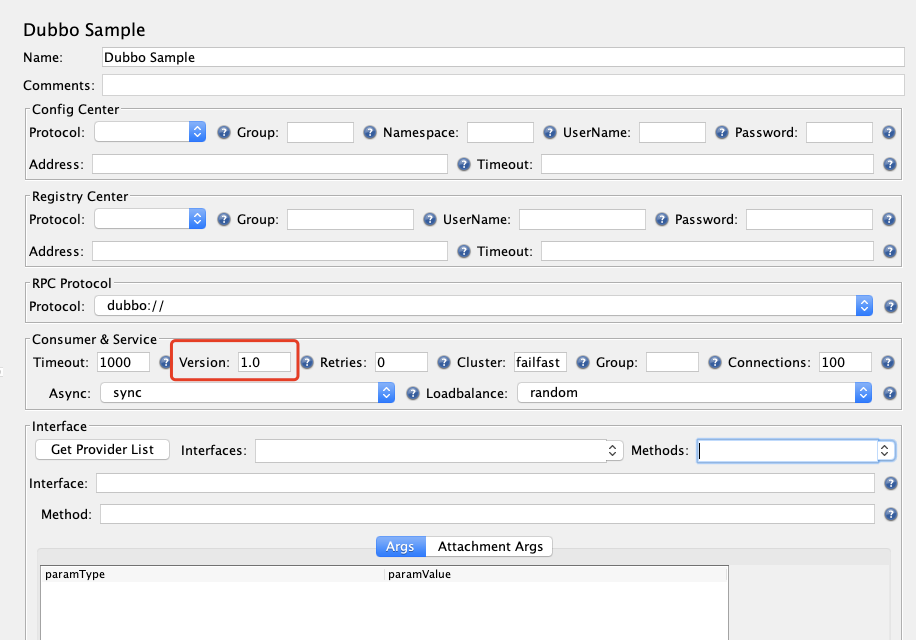
Task: Click help icon after Async dropdown
Action: point(413,394)
